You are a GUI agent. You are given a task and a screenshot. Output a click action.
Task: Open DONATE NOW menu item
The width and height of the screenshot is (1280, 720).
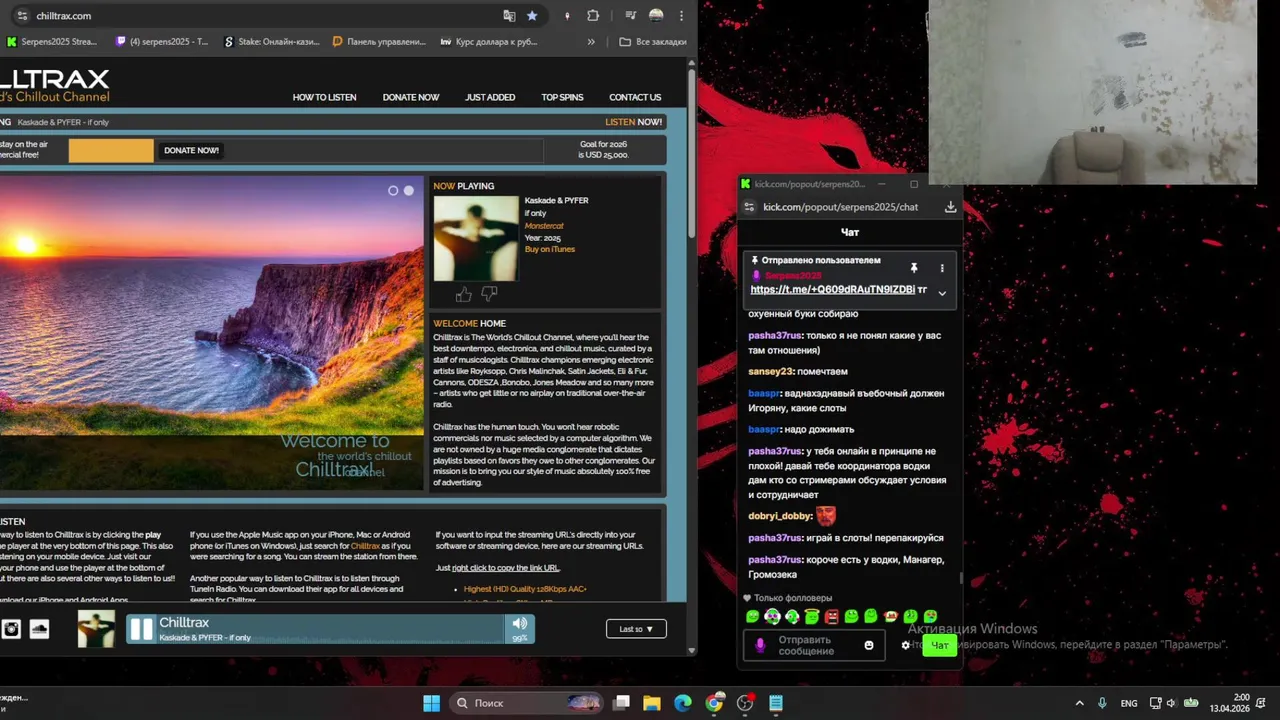click(411, 97)
